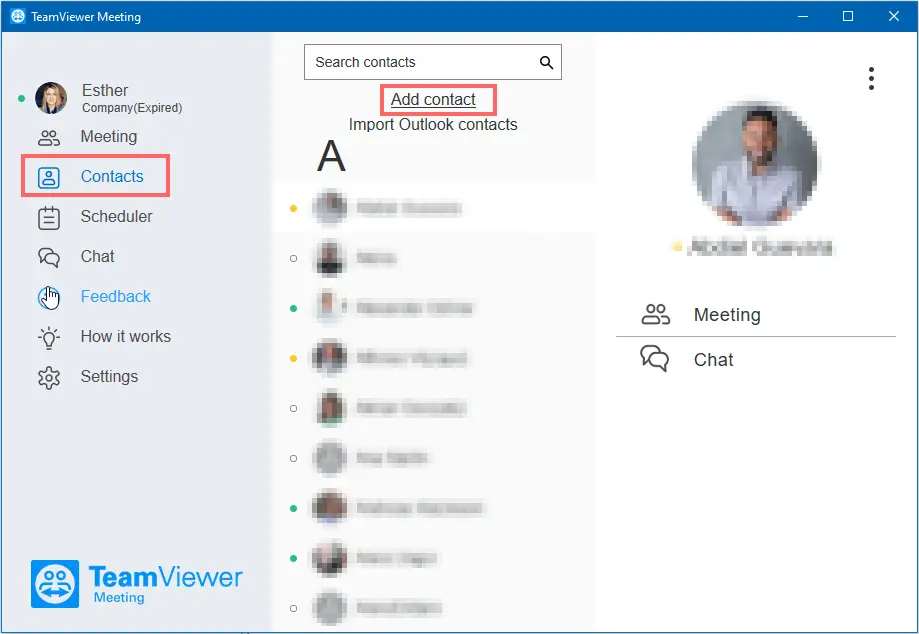Viewport: 919px width, 634px height.
Task: Click Esther's profile avatar
Action: pos(51,98)
